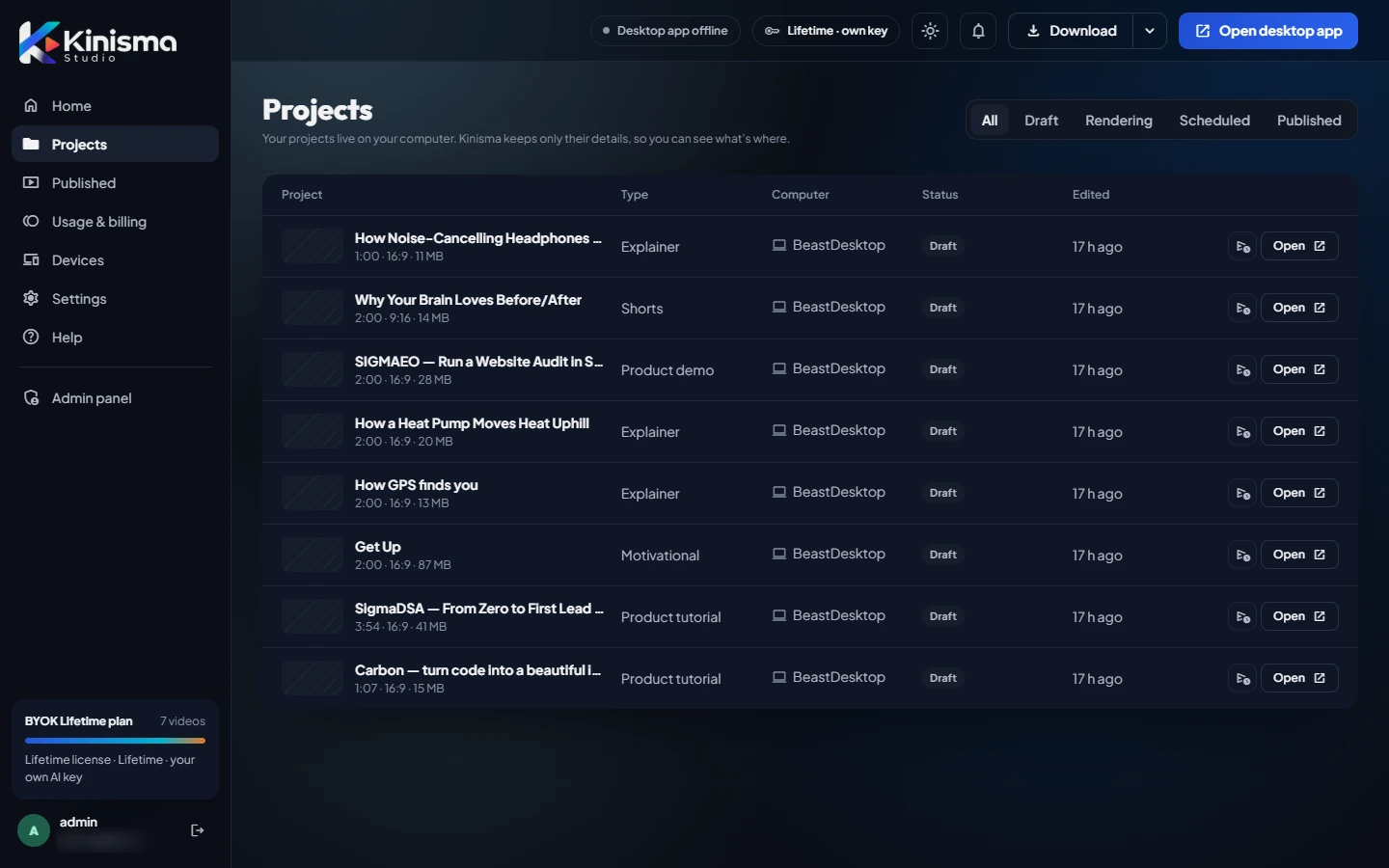Click folder icon for SigmaDSA project row

click(1243, 617)
